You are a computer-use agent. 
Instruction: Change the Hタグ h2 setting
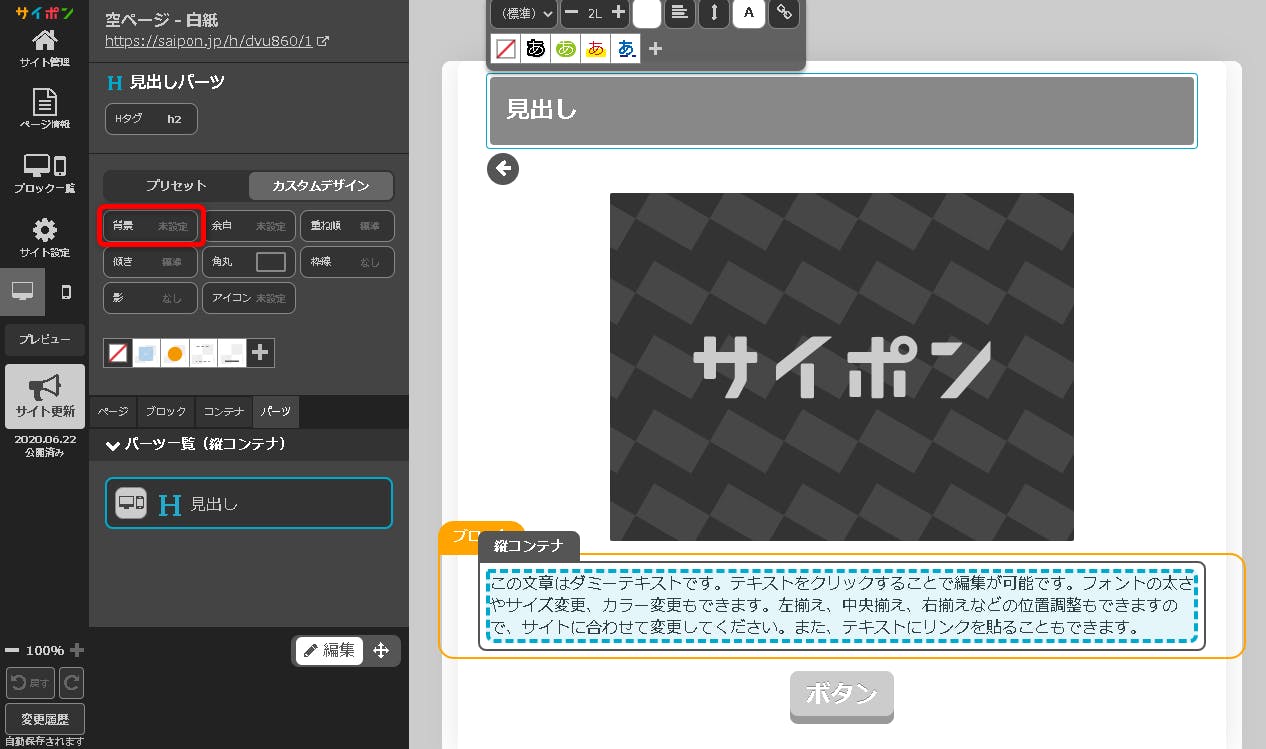[x=151, y=119]
